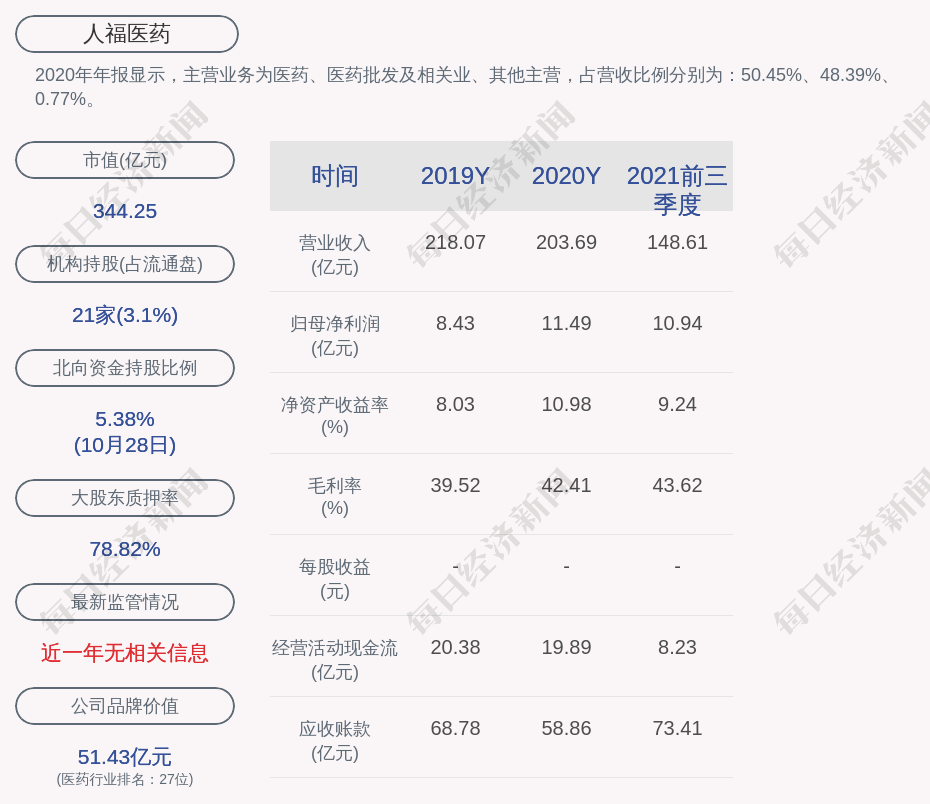Select the 市值(亿元) label pill
Screen dimensions: 930x804
[125, 160]
